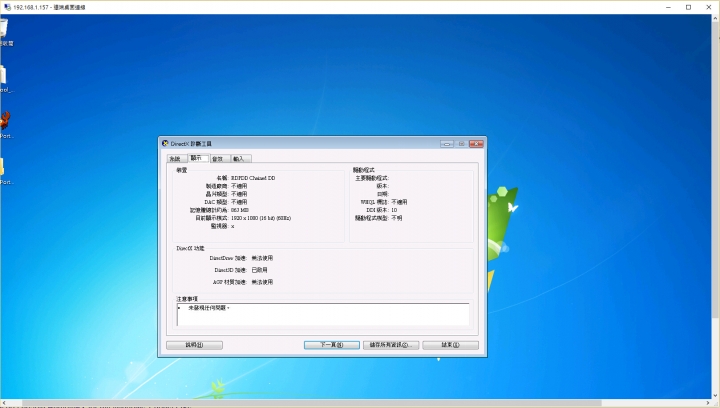720x408 pixels.
Task: Click the device name 'RDPDD Chained DD'
Action: click(253, 178)
